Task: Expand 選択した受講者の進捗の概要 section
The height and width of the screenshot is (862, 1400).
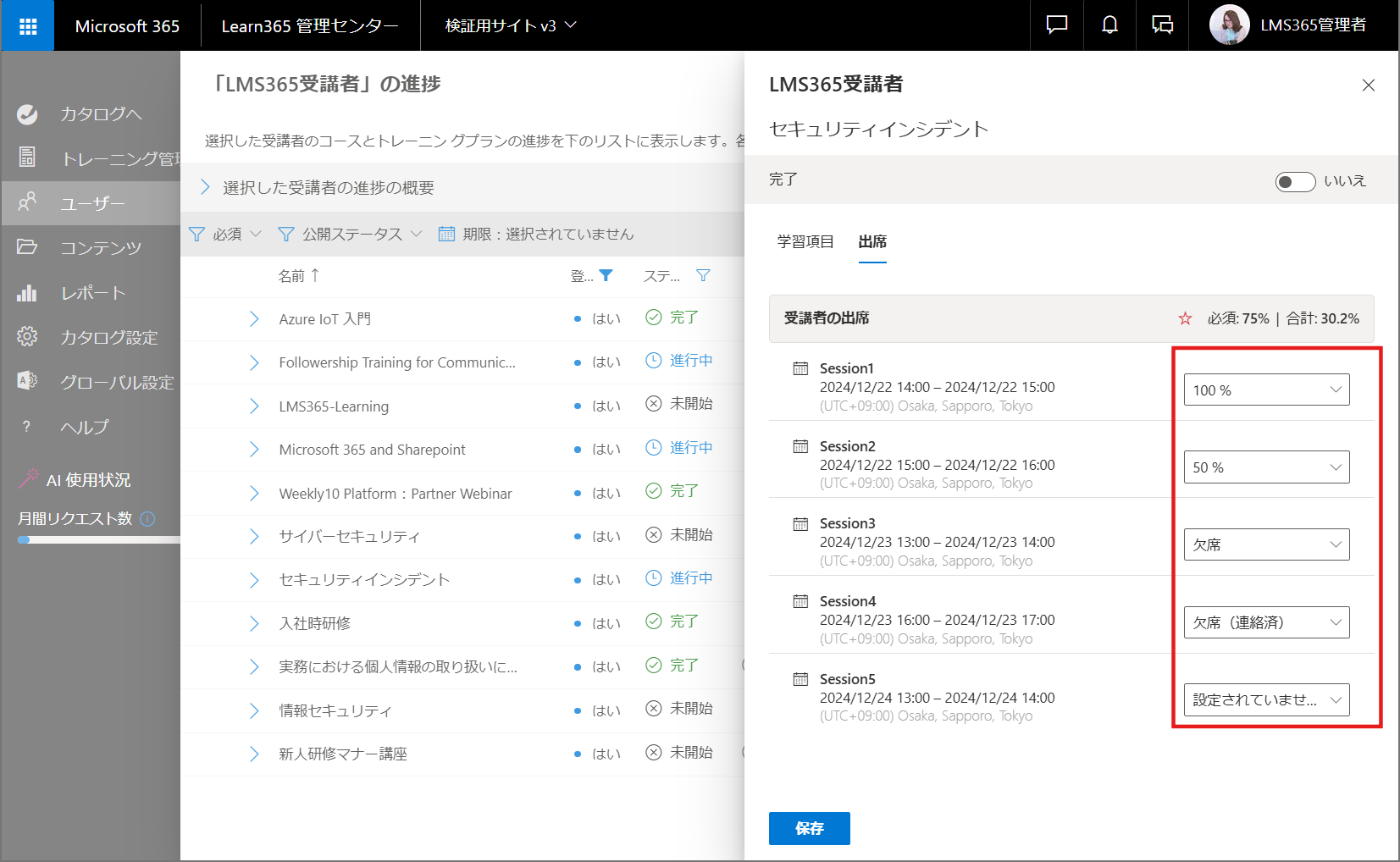Action: pyautogui.click(x=205, y=187)
